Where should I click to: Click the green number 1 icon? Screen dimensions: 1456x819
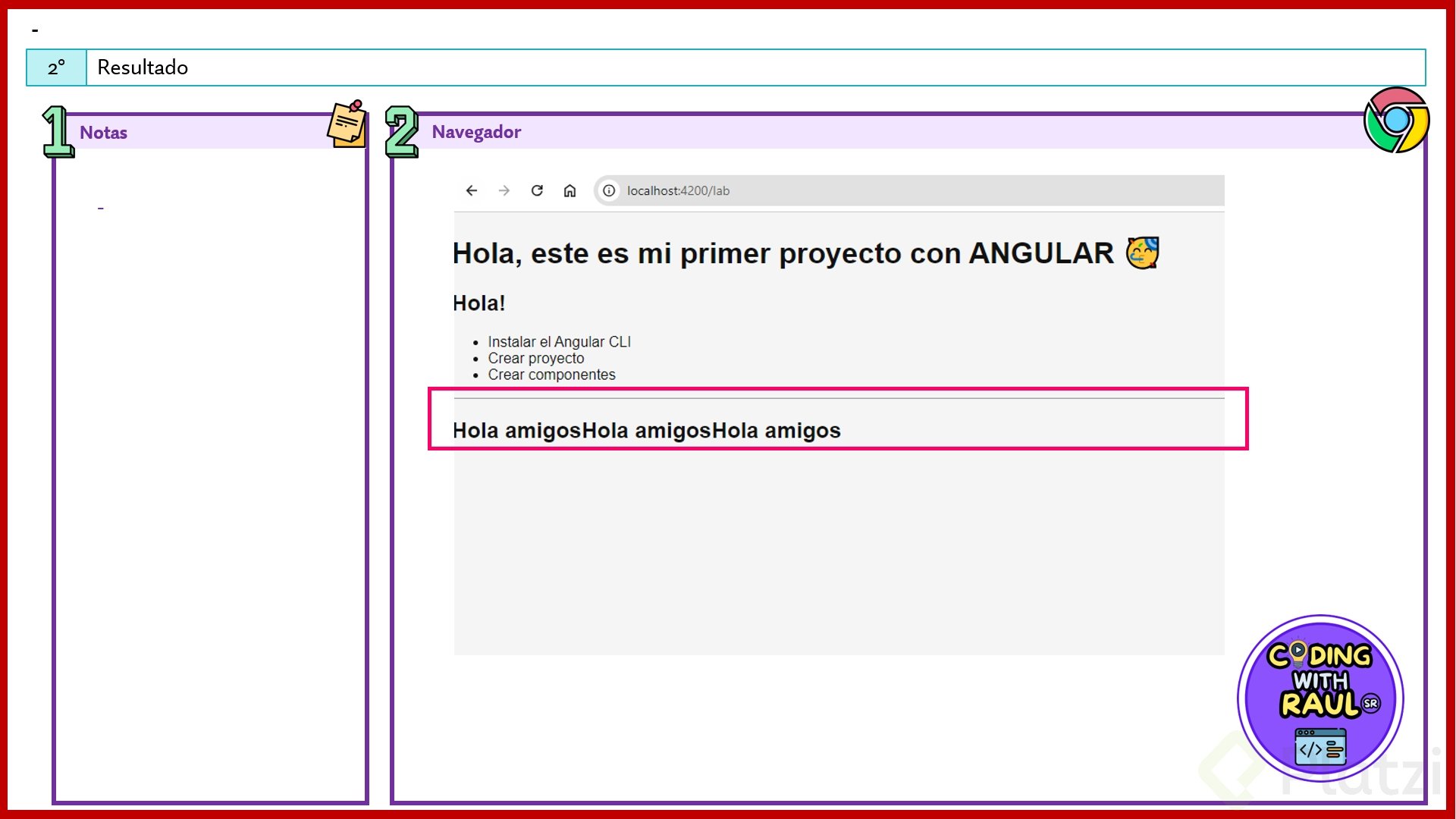(58, 132)
